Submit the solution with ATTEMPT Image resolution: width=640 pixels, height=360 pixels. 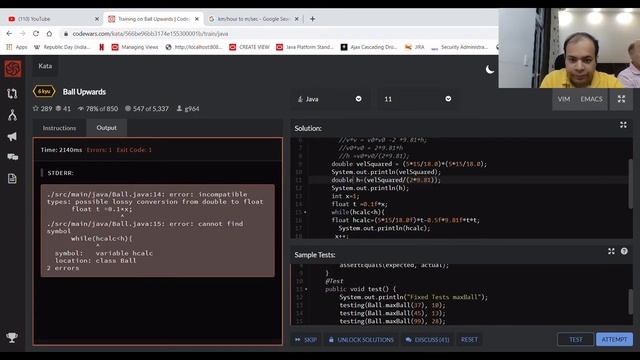tap(614, 340)
